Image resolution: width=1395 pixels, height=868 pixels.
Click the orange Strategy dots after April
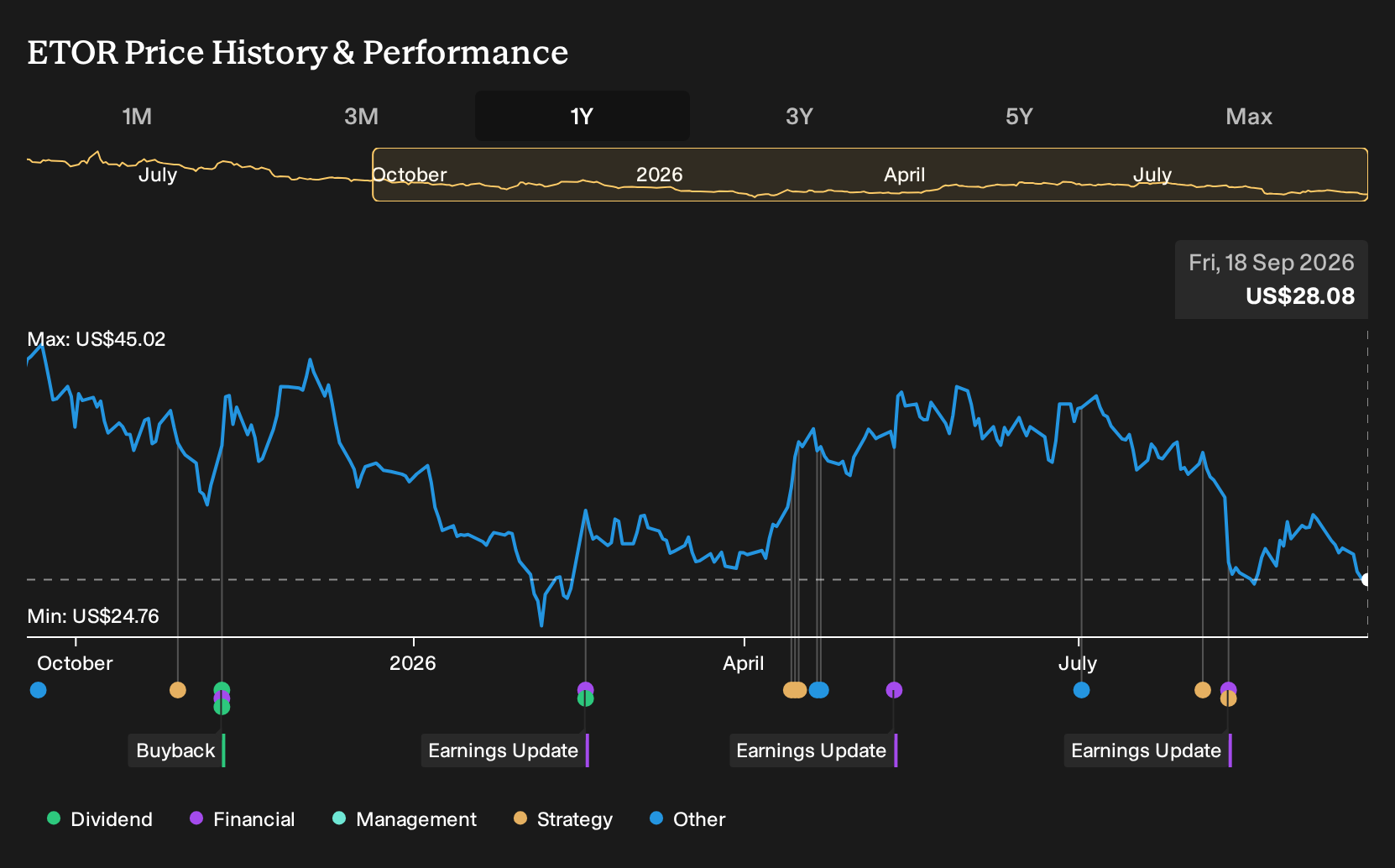[x=794, y=690]
